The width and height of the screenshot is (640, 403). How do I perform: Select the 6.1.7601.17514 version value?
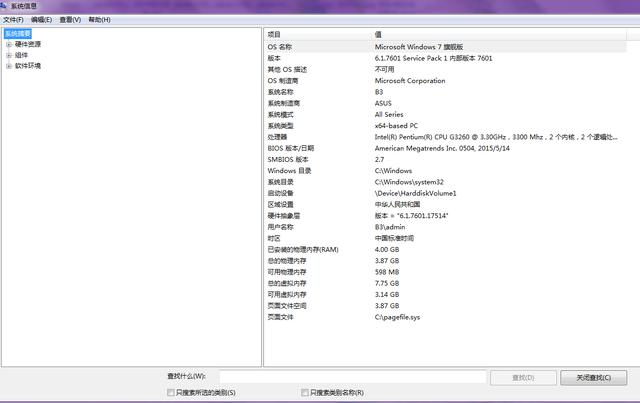pyautogui.click(x=411, y=216)
